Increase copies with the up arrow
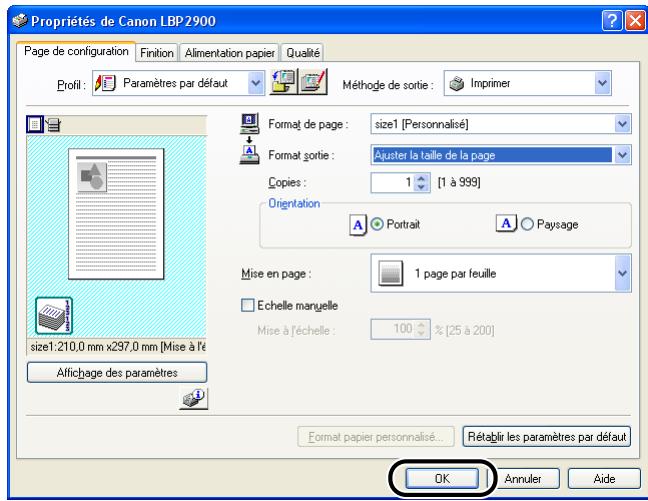The width and height of the screenshot is (648, 501). point(421,178)
